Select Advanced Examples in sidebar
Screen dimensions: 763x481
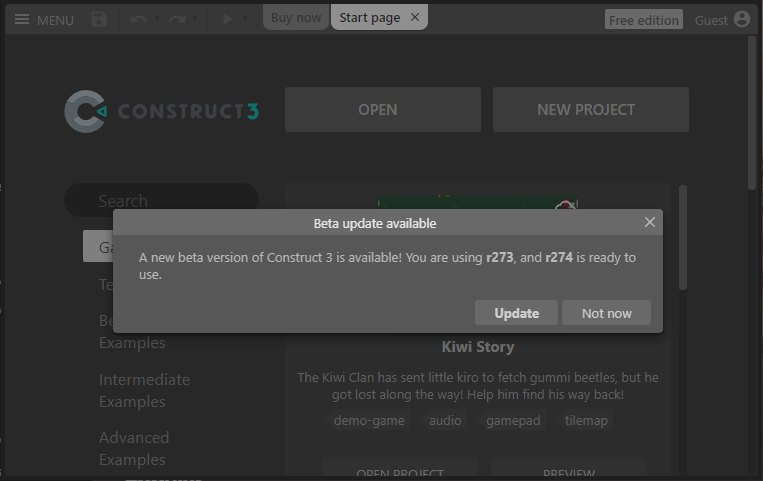tap(134, 448)
